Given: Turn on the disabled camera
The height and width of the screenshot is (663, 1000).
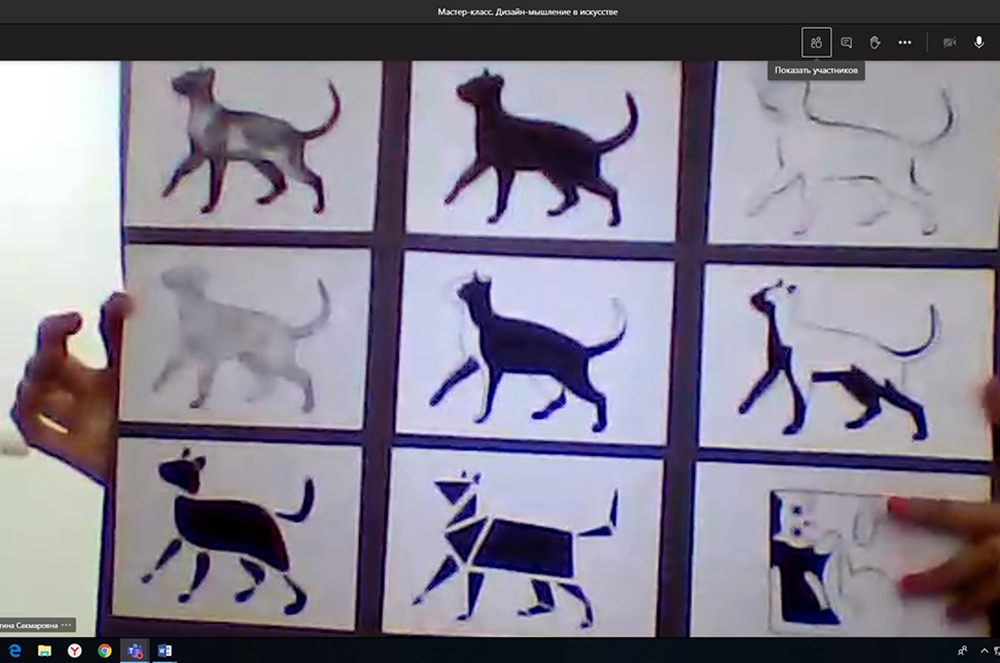Looking at the screenshot, I should [x=949, y=43].
